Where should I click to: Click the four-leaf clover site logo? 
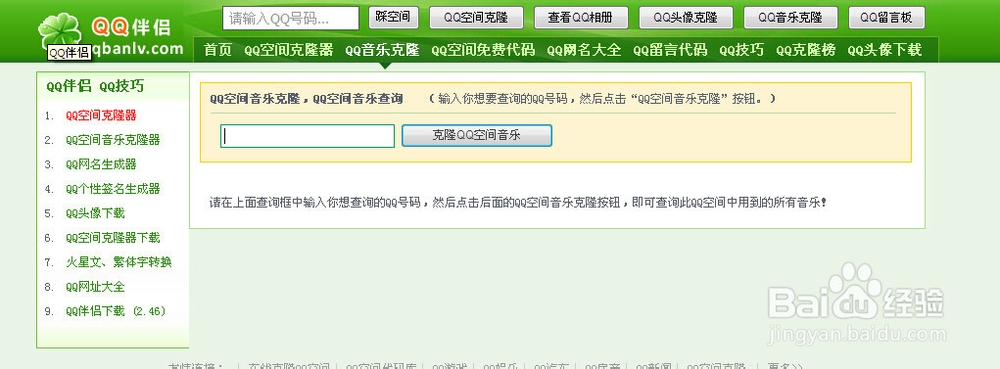[60, 30]
